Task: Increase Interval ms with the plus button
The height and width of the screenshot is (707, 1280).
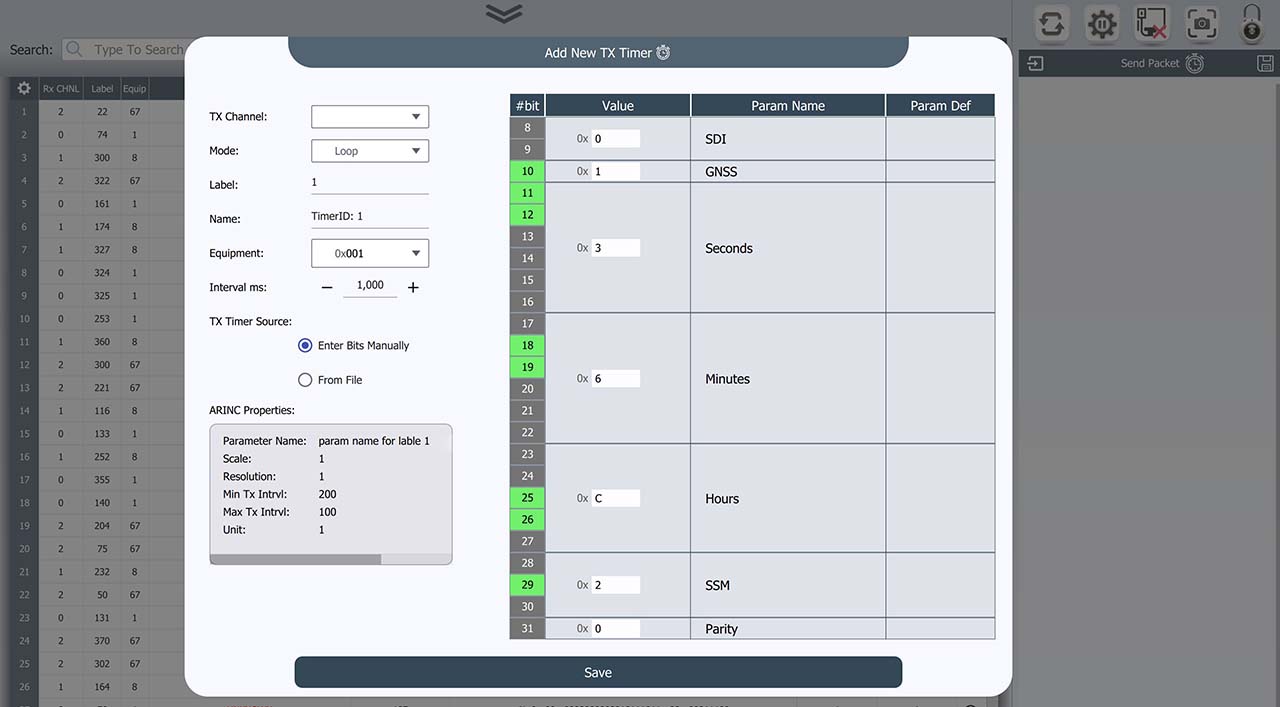Action: [413, 288]
